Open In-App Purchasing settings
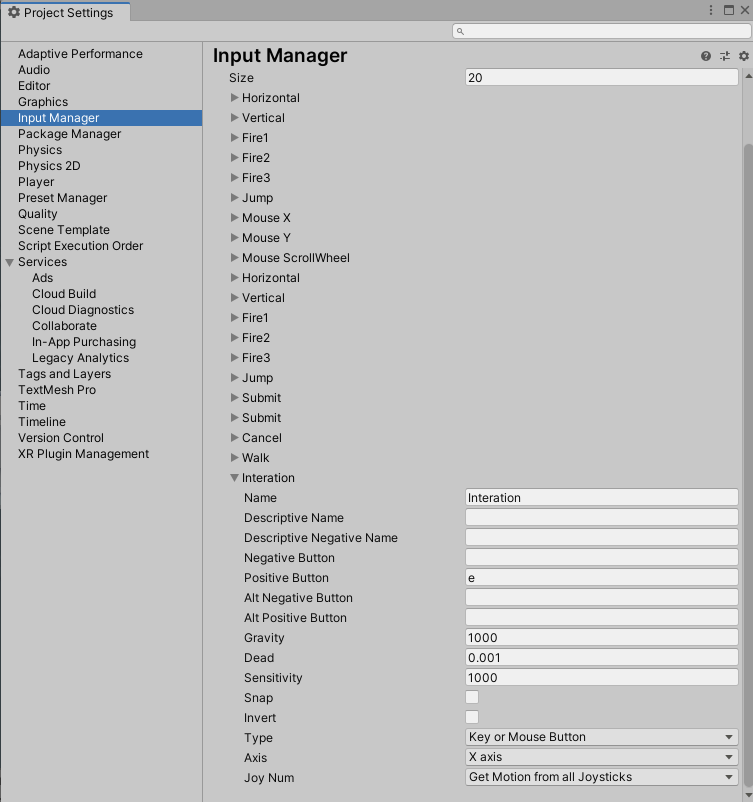The width and height of the screenshot is (753, 802). (84, 342)
